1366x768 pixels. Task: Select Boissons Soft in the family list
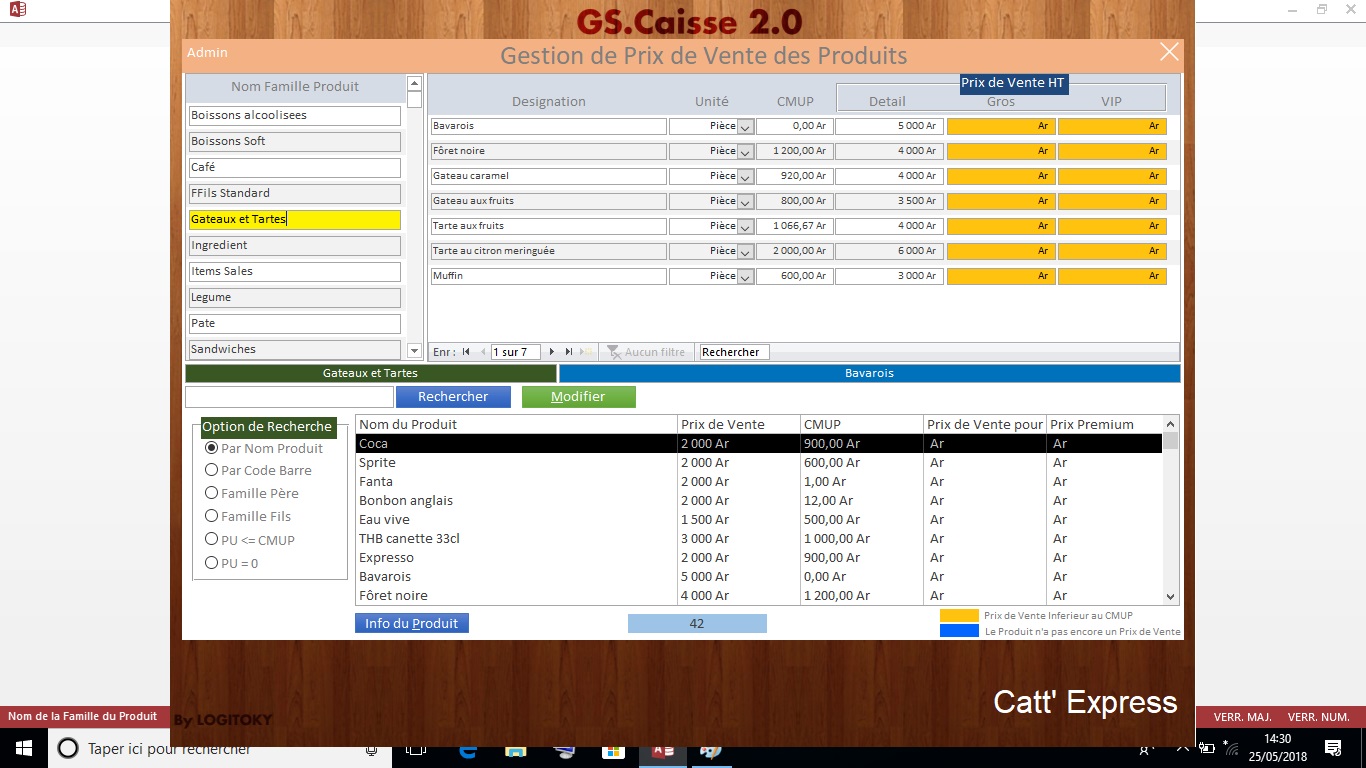point(294,142)
